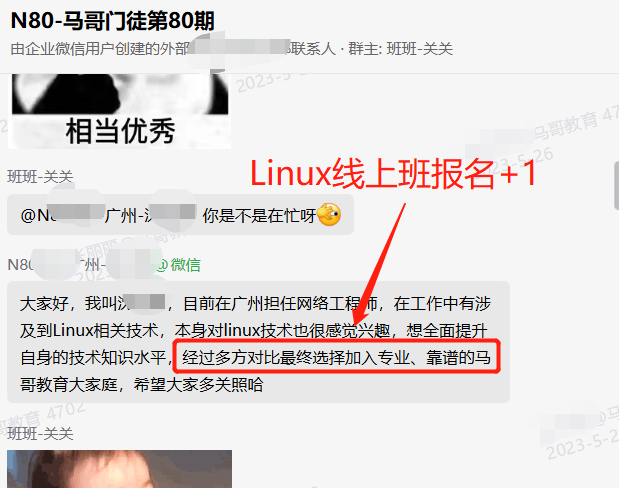Click the subtitle 由企业微信用户创建的外部 text

[100, 49]
